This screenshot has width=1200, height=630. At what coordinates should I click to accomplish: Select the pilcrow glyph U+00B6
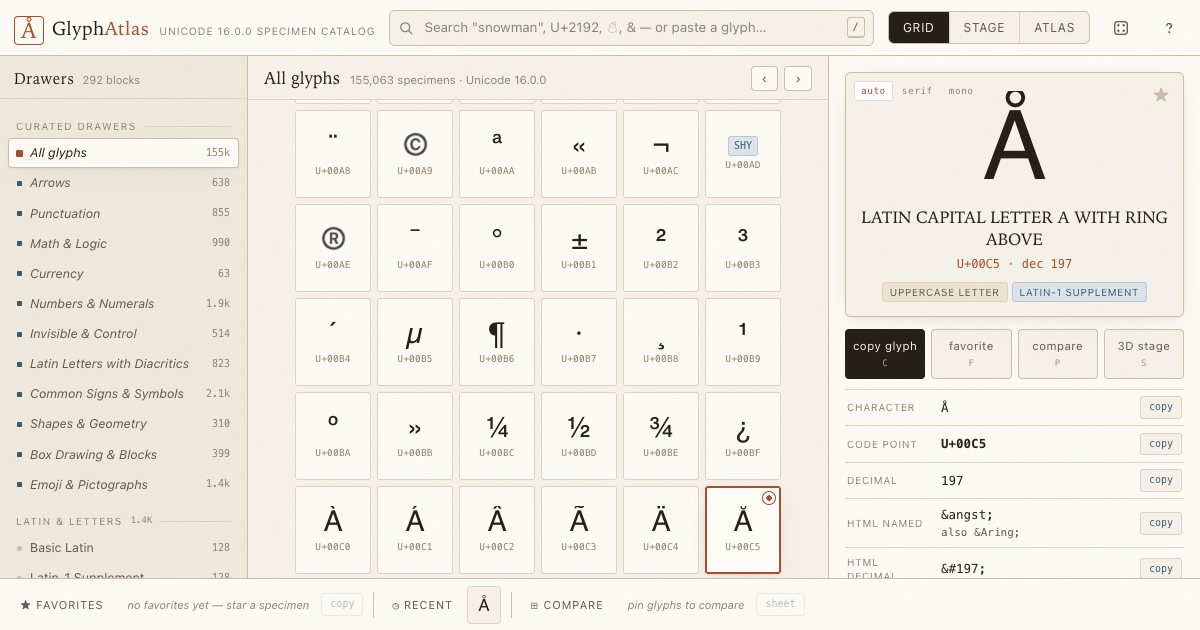(497, 341)
